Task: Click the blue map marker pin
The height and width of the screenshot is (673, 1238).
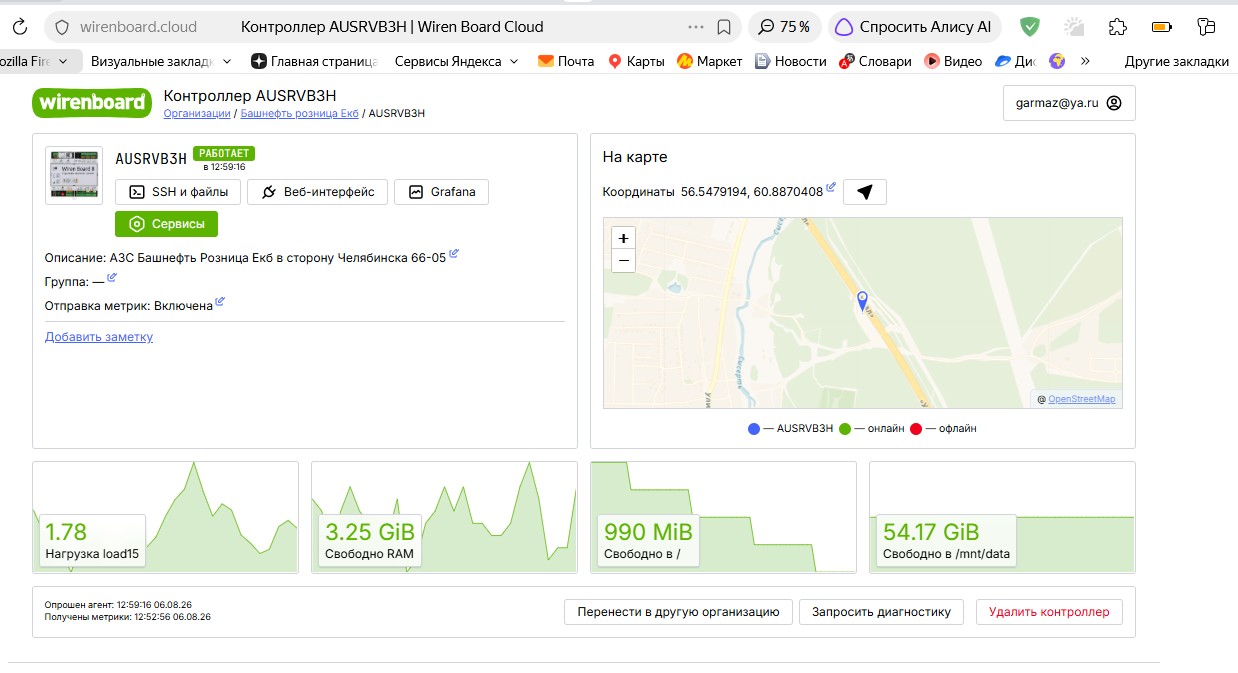Action: [x=863, y=300]
